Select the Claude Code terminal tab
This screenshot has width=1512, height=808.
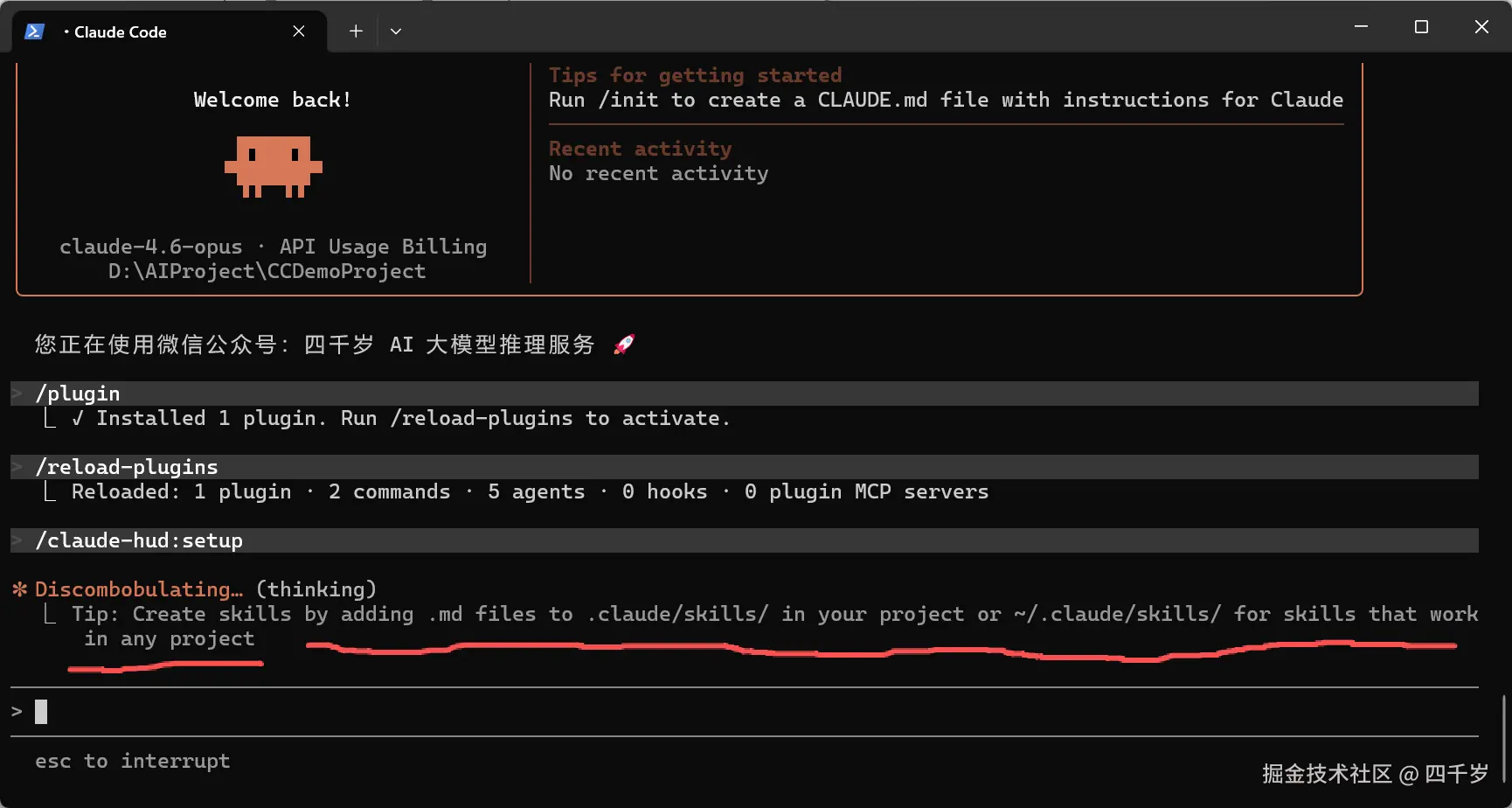(170, 31)
